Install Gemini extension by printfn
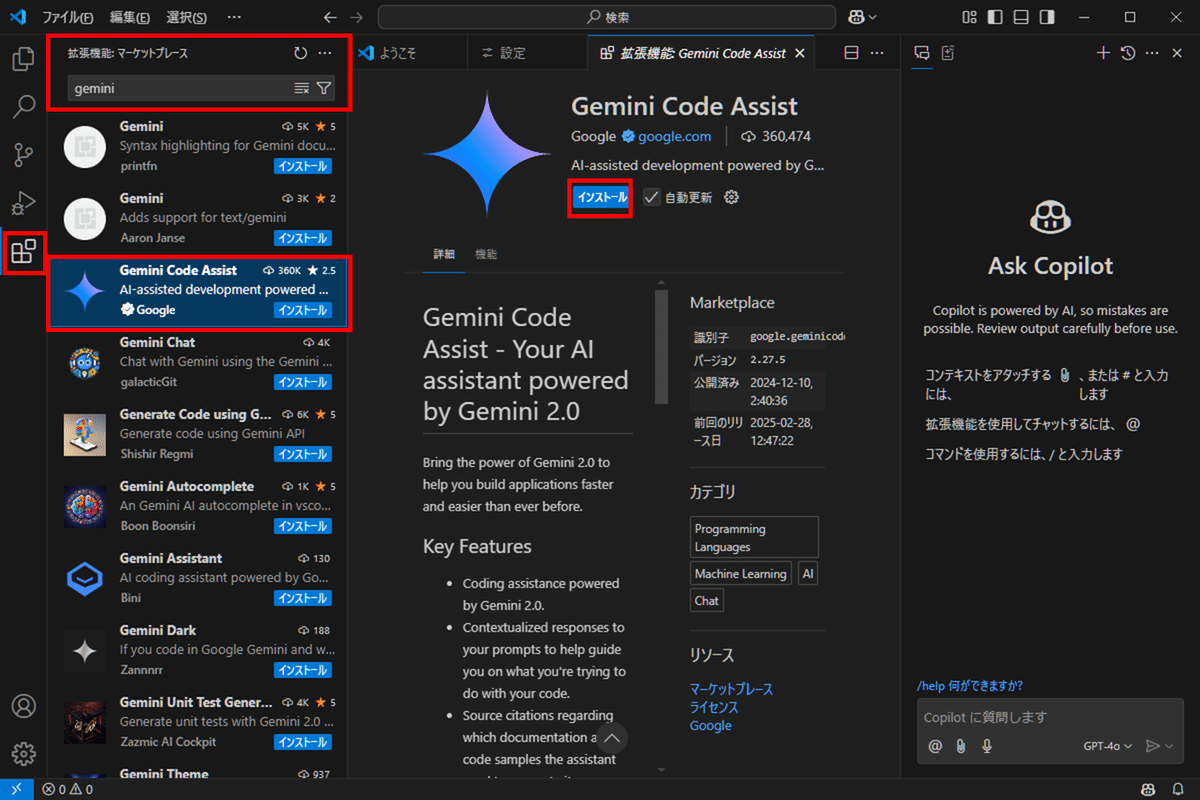1200x800 pixels. [302, 166]
